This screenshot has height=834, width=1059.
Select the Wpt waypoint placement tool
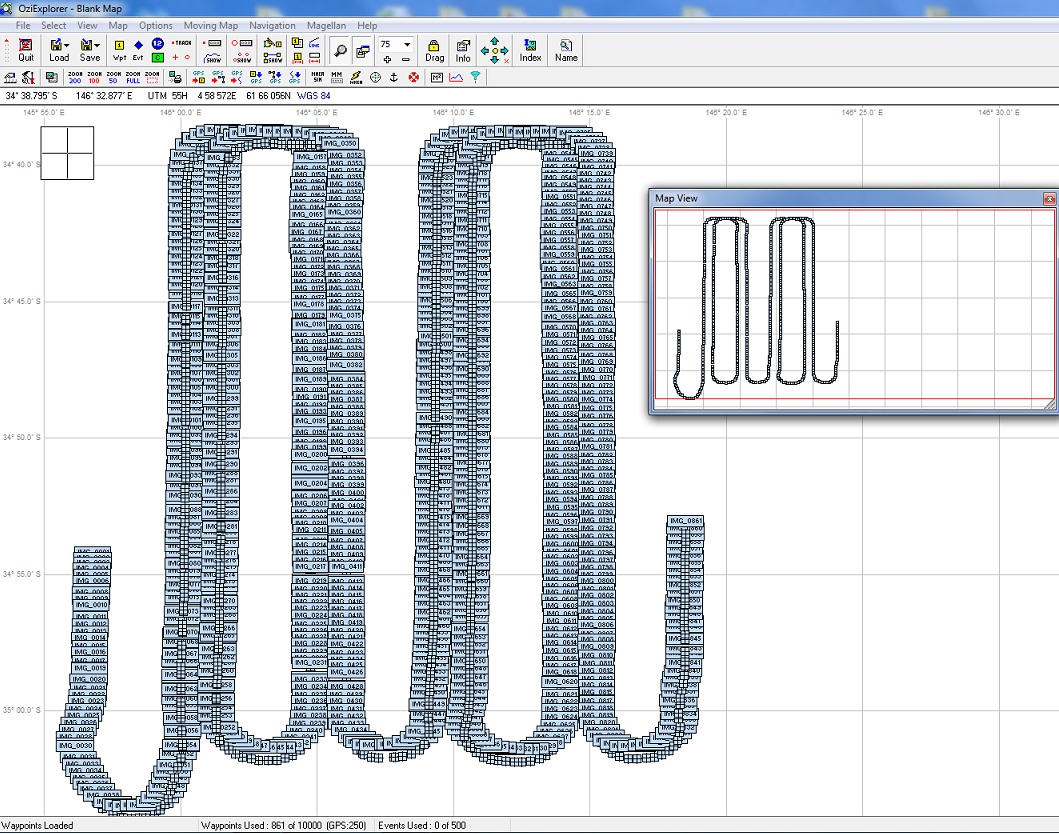pyautogui.click(x=120, y=50)
